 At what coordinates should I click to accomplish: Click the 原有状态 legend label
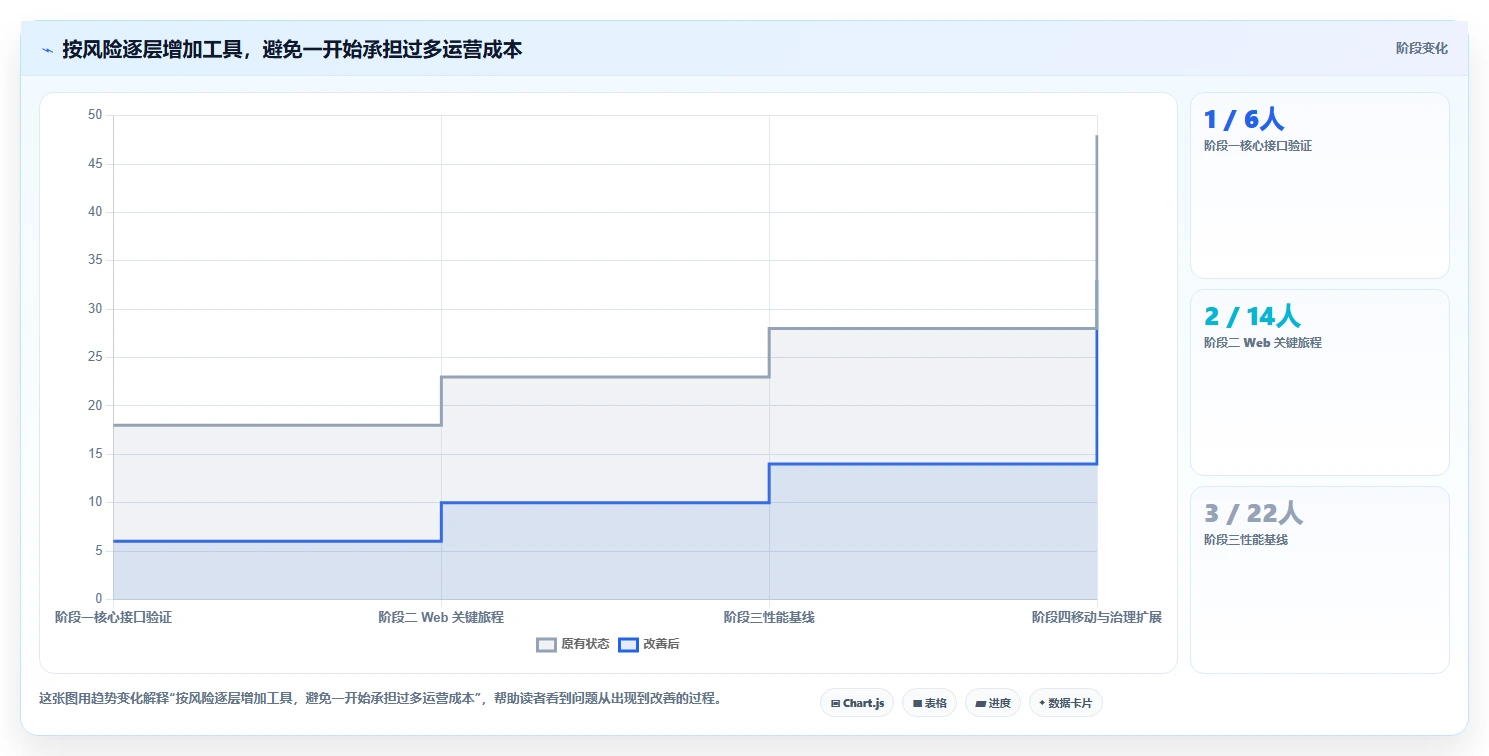click(x=585, y=645)
